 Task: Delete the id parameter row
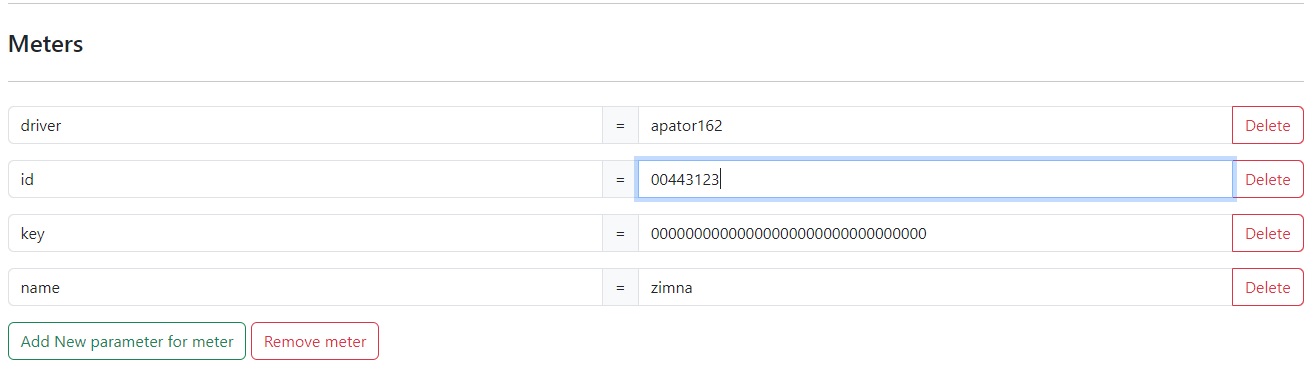point(1268,180)
